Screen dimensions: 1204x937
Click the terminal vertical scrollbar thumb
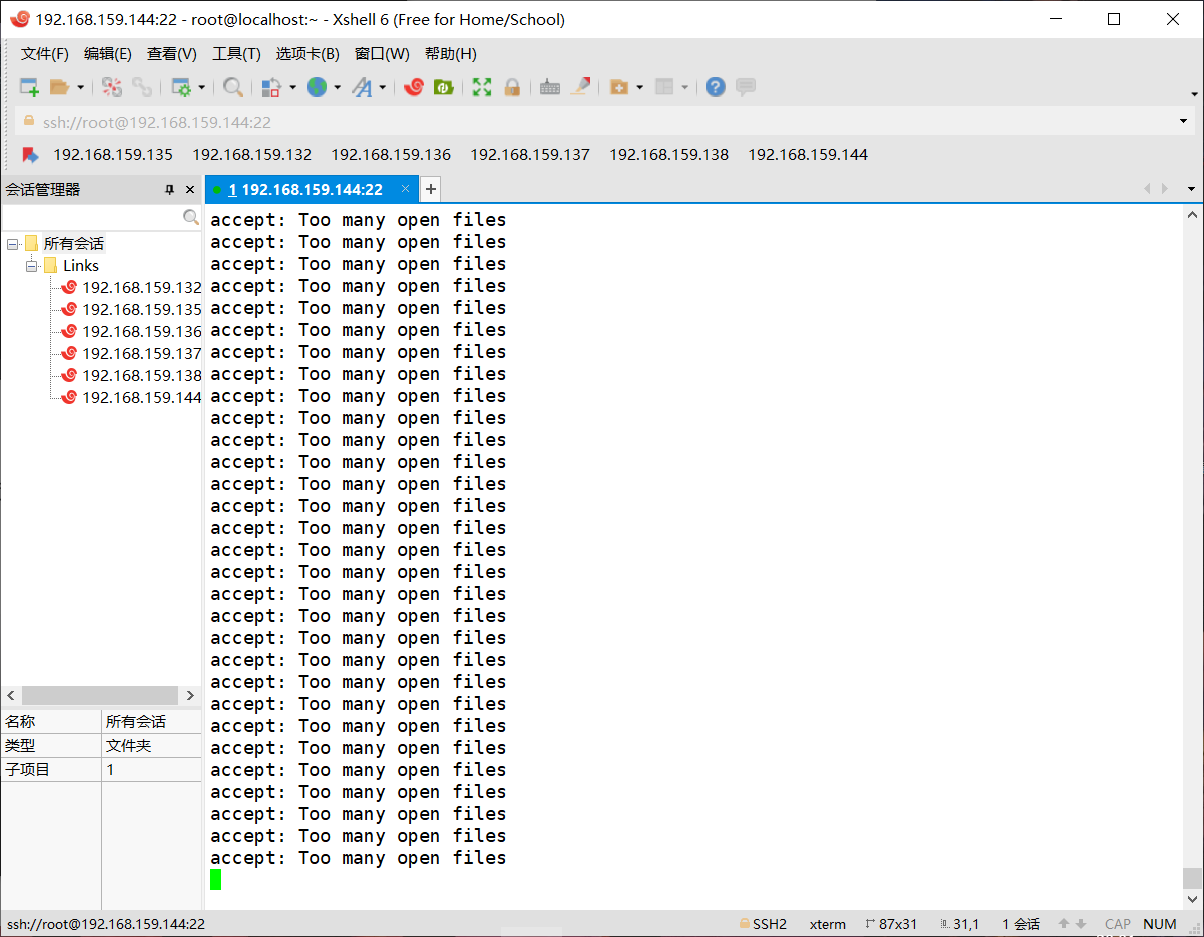[x=1192, y=878]
